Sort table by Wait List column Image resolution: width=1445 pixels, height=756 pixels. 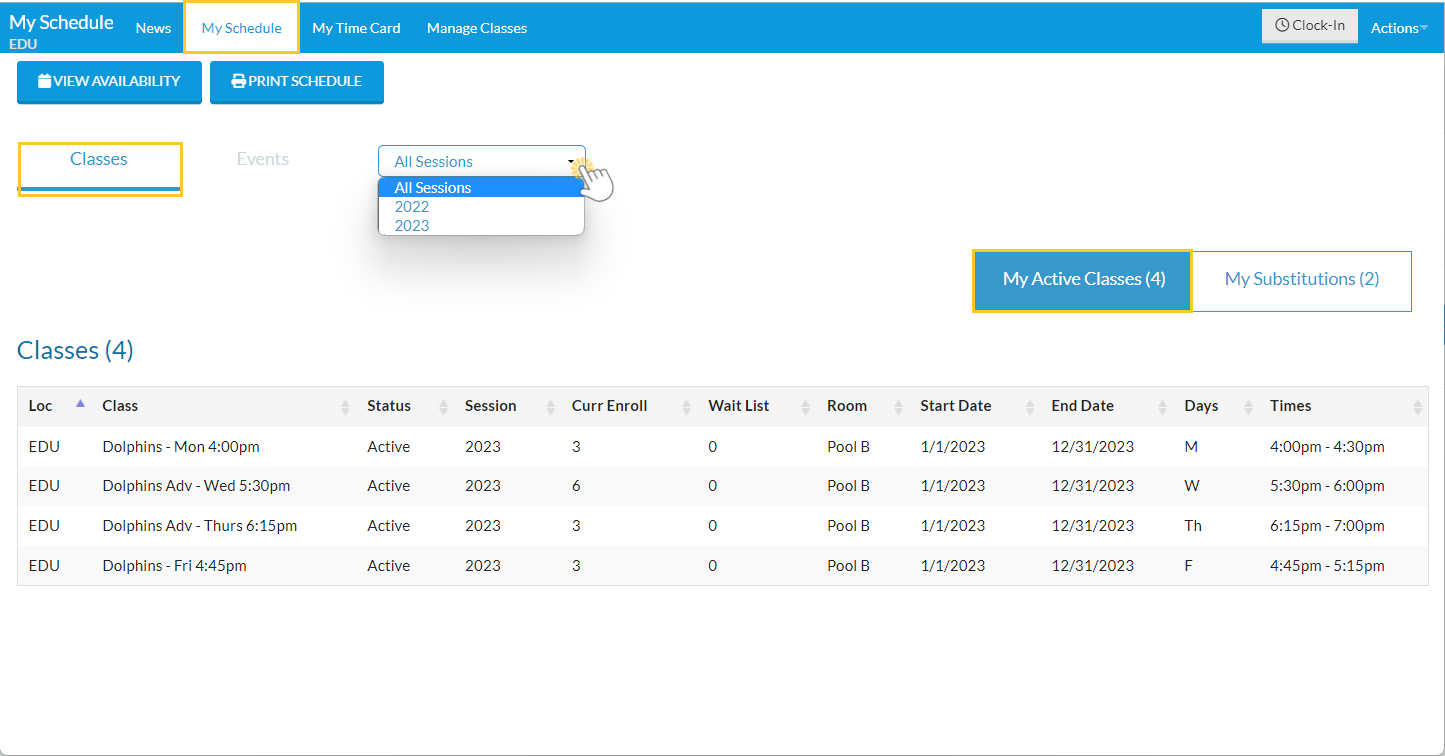click(x=757, y=406)
